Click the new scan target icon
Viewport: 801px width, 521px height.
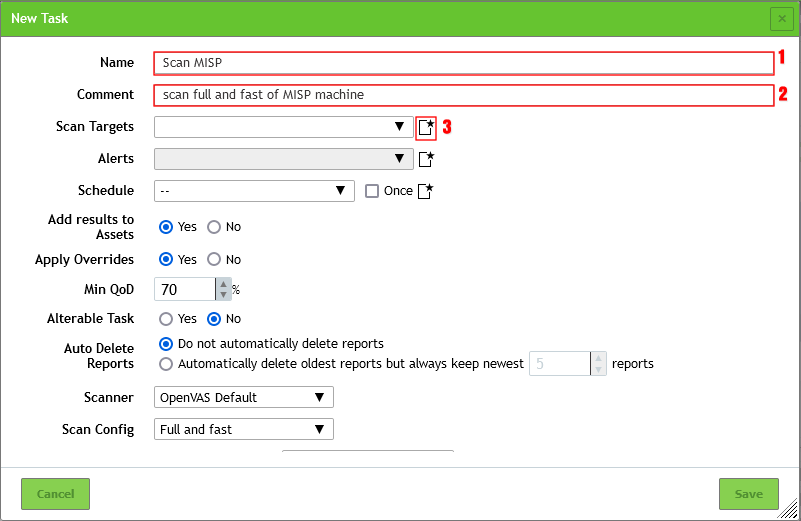[x=426, y=127]
